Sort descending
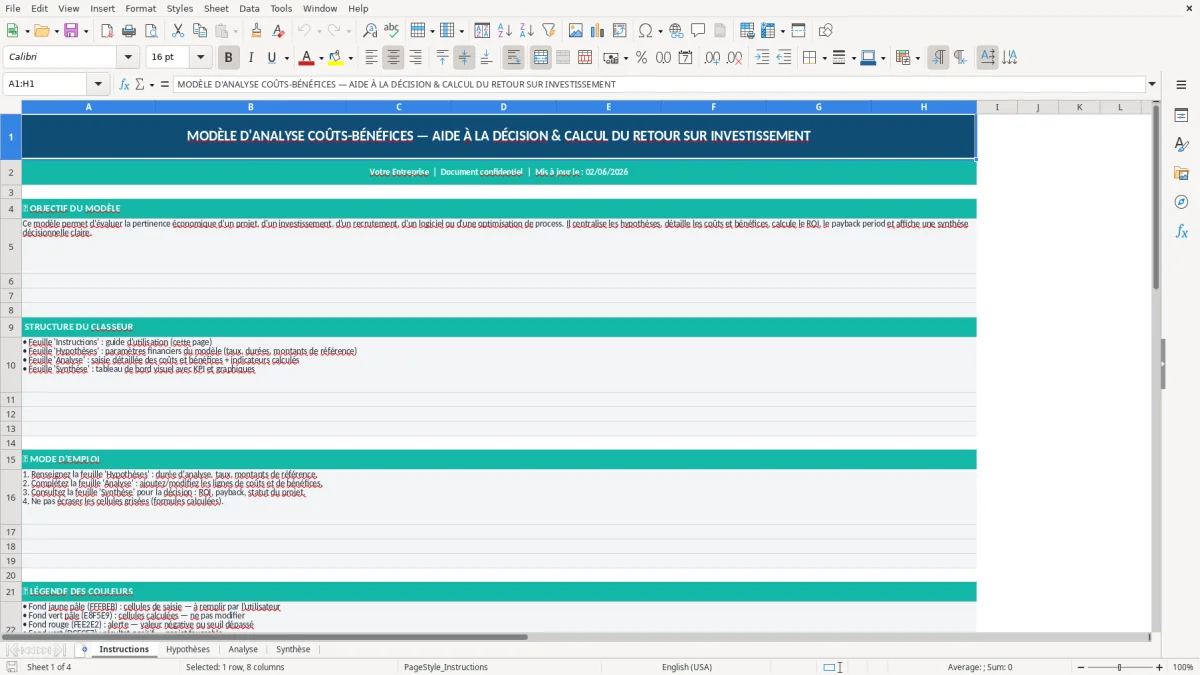This screenshot has width=1200, height=675. point(527,31)
